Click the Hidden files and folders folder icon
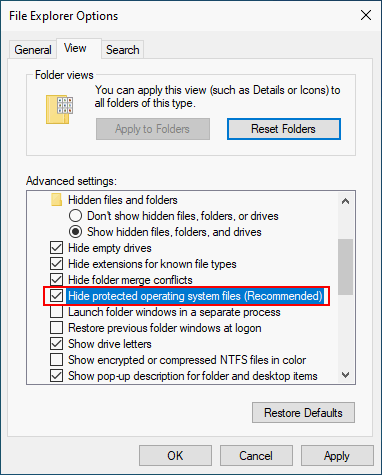 (56, 200)
